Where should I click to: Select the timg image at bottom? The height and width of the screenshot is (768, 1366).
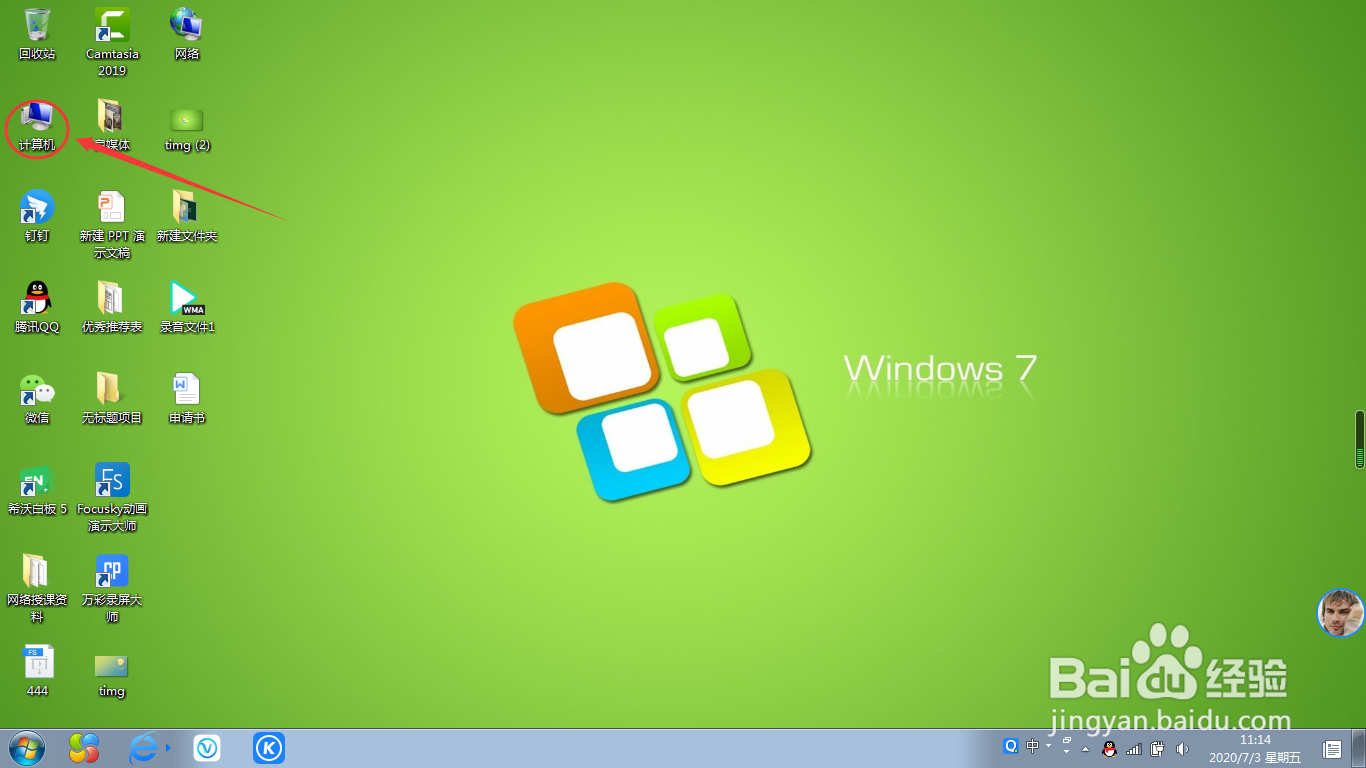pyautogui.click(x=112, y=675)
